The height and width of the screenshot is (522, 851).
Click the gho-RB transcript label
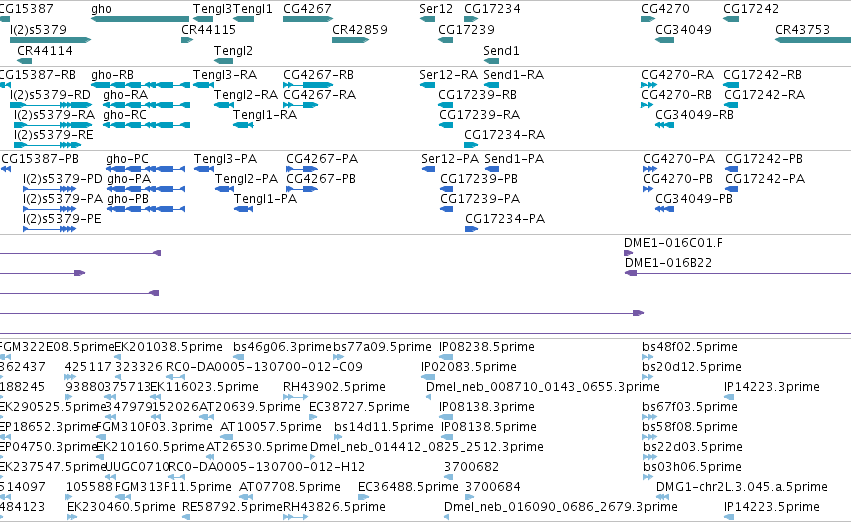tap(112, 74)
